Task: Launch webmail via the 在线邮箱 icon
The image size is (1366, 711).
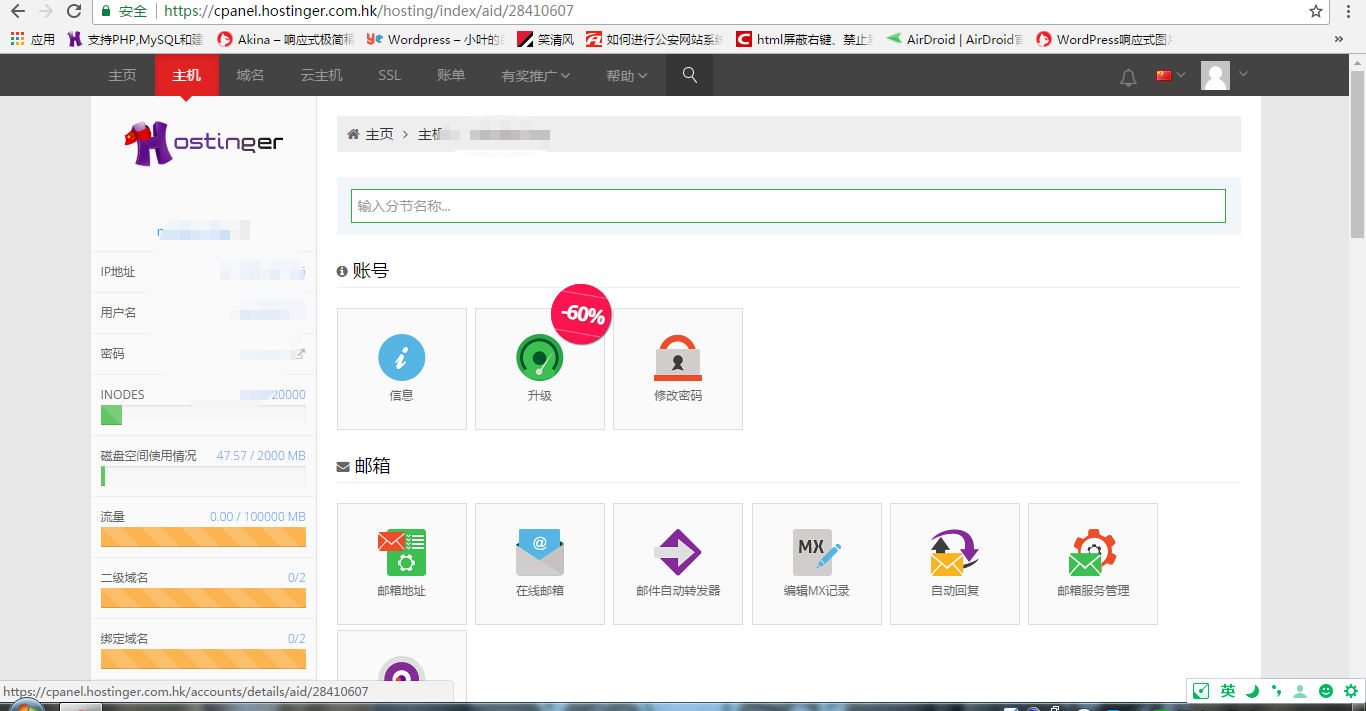Action: (x=539, y=563)
